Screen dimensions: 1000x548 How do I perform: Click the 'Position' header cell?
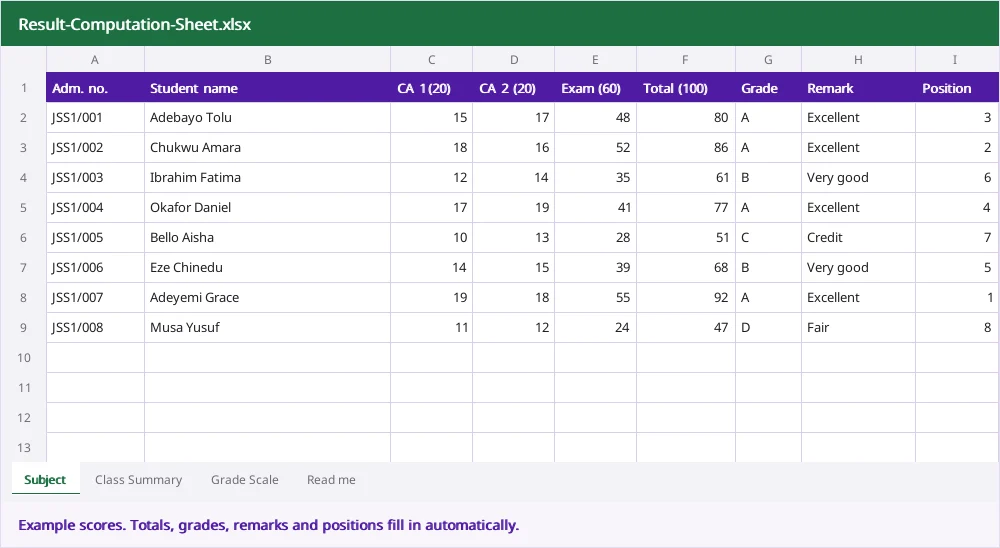pyautogui.click(x=957, y=87)
